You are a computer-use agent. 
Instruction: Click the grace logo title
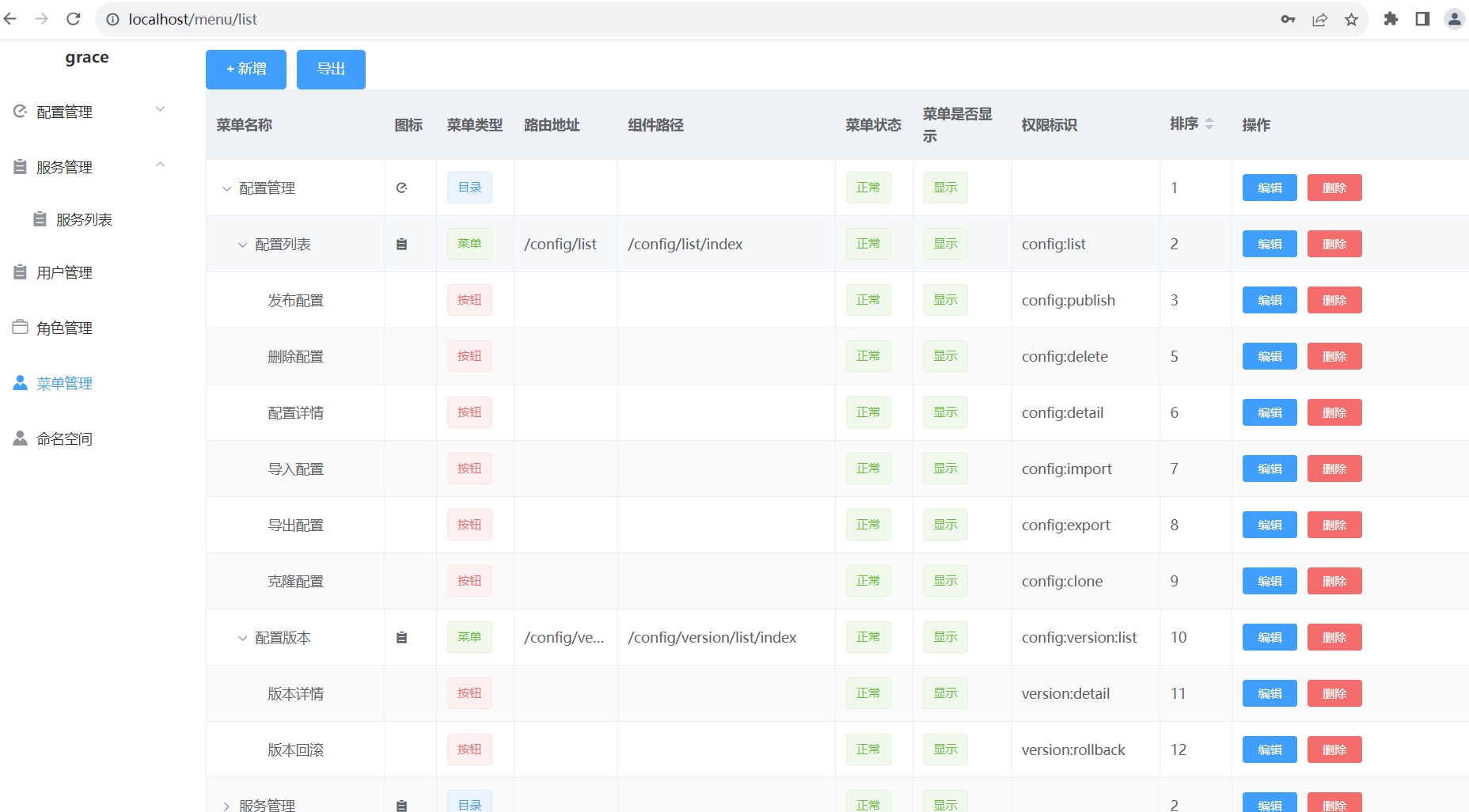tap(87, 58)
